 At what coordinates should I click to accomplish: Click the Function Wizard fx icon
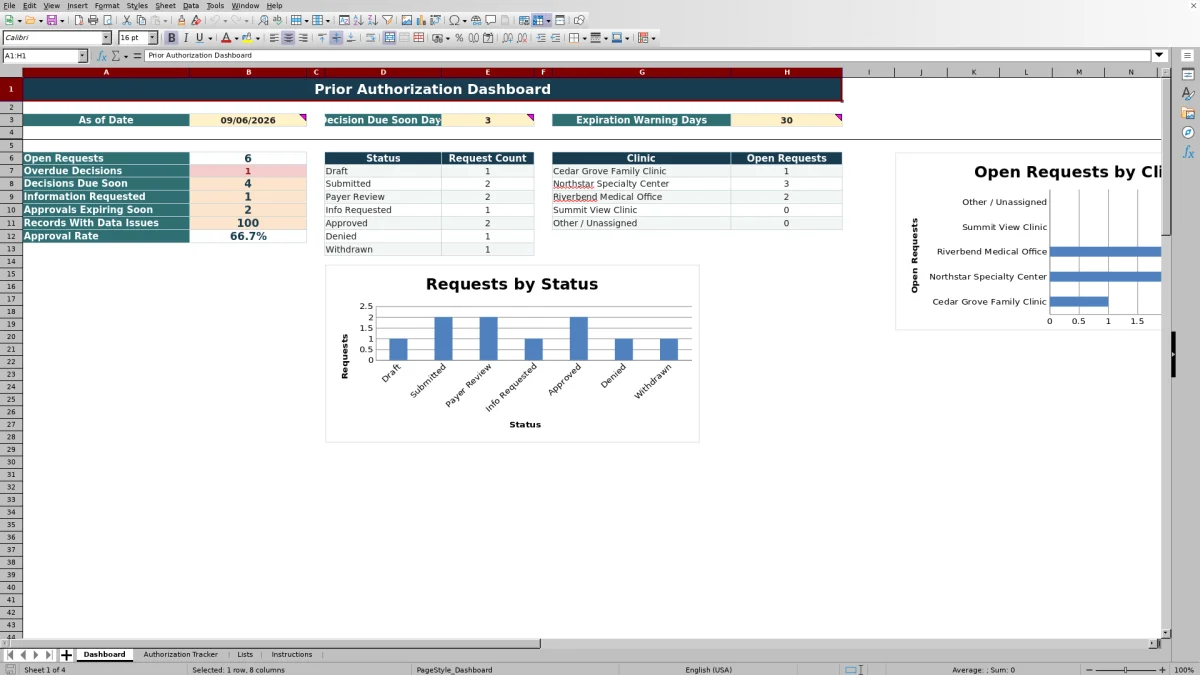(101, 56)
